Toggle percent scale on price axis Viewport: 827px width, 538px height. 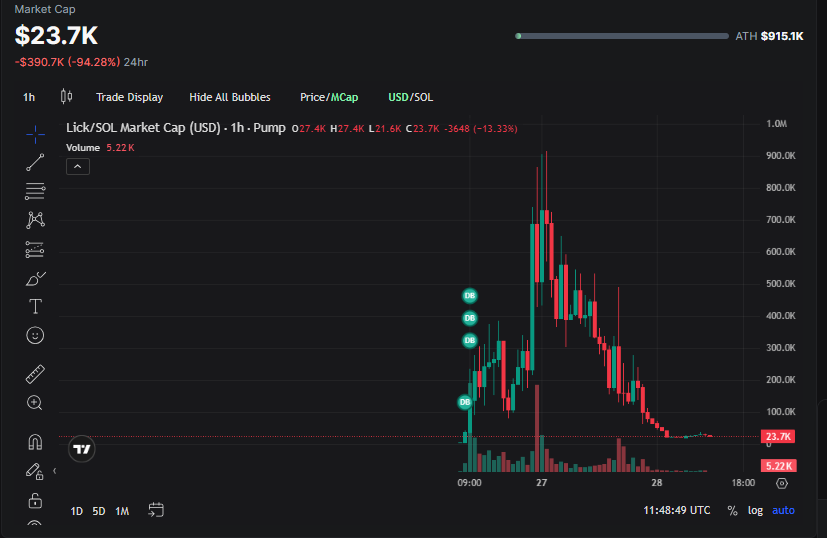point(732,511)
